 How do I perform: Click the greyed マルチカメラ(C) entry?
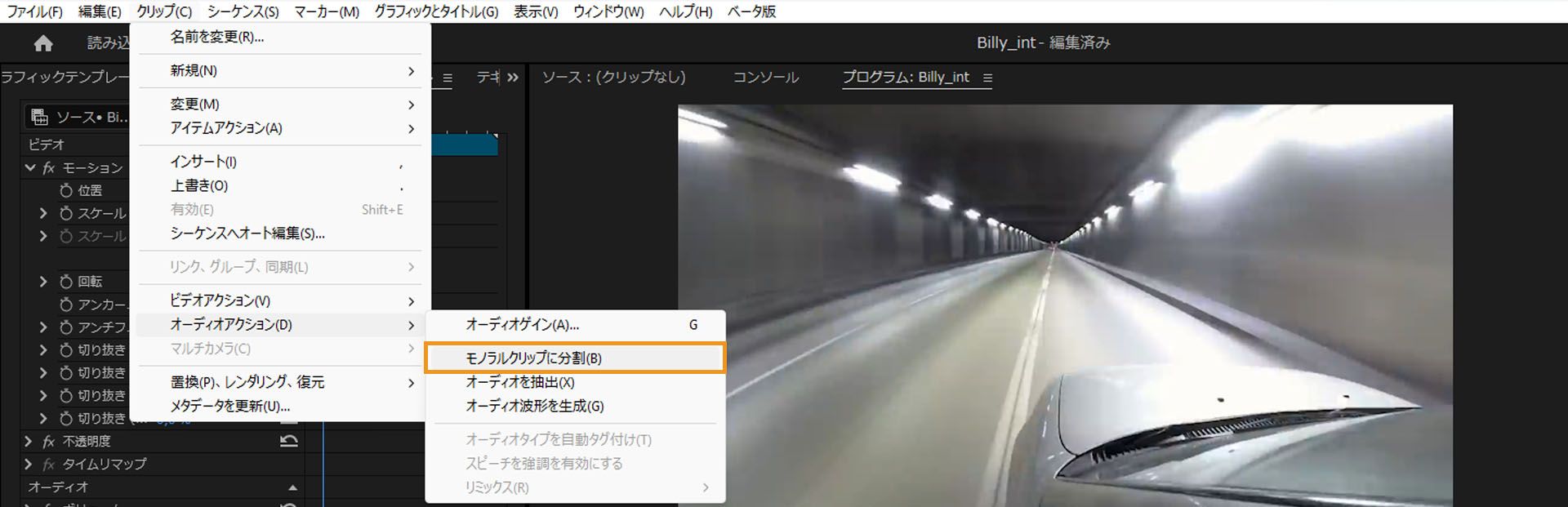[x=279, y=349]
